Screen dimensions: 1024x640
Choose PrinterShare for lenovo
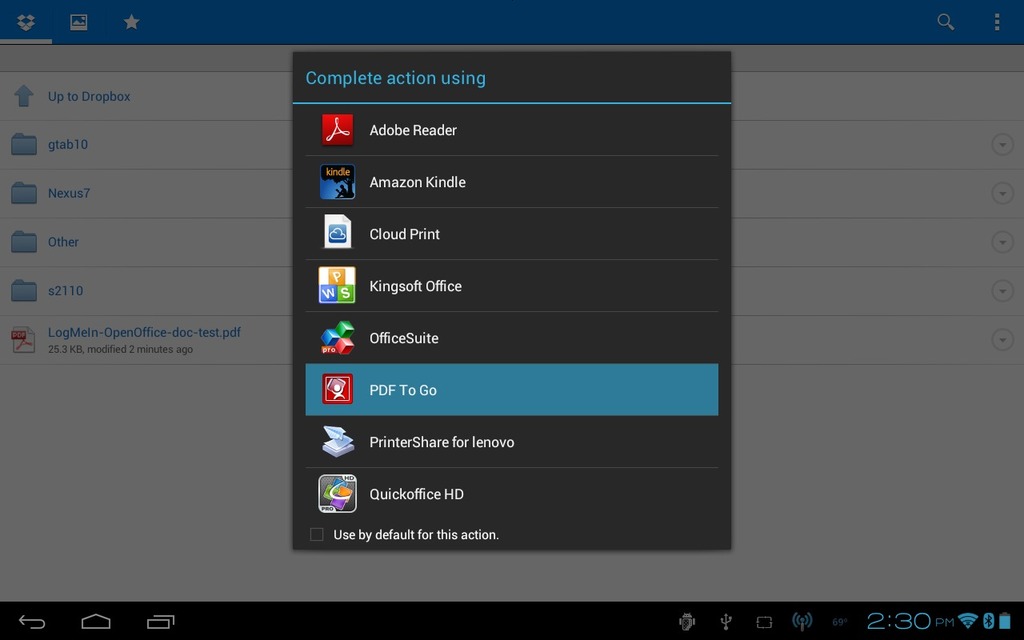click(x=512, y=441)
